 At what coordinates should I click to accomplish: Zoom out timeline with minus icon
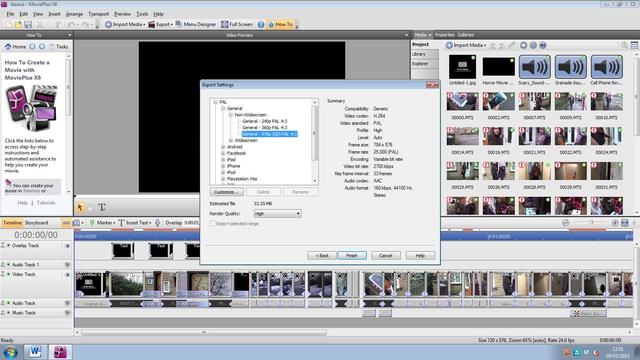[565, 223]
